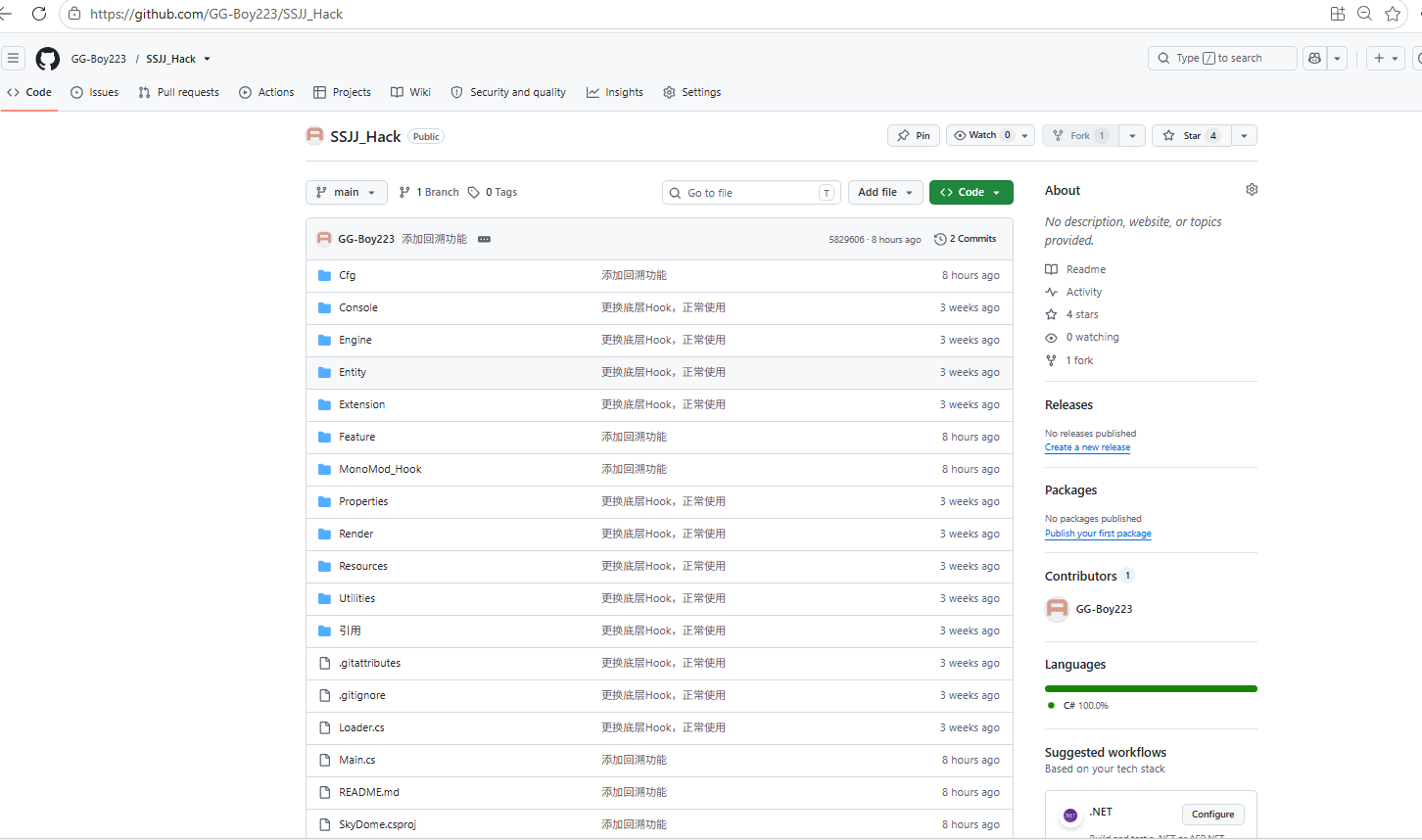1422x840 pixels.
Task: Focus the Go to file input
Action: [751, 193]
